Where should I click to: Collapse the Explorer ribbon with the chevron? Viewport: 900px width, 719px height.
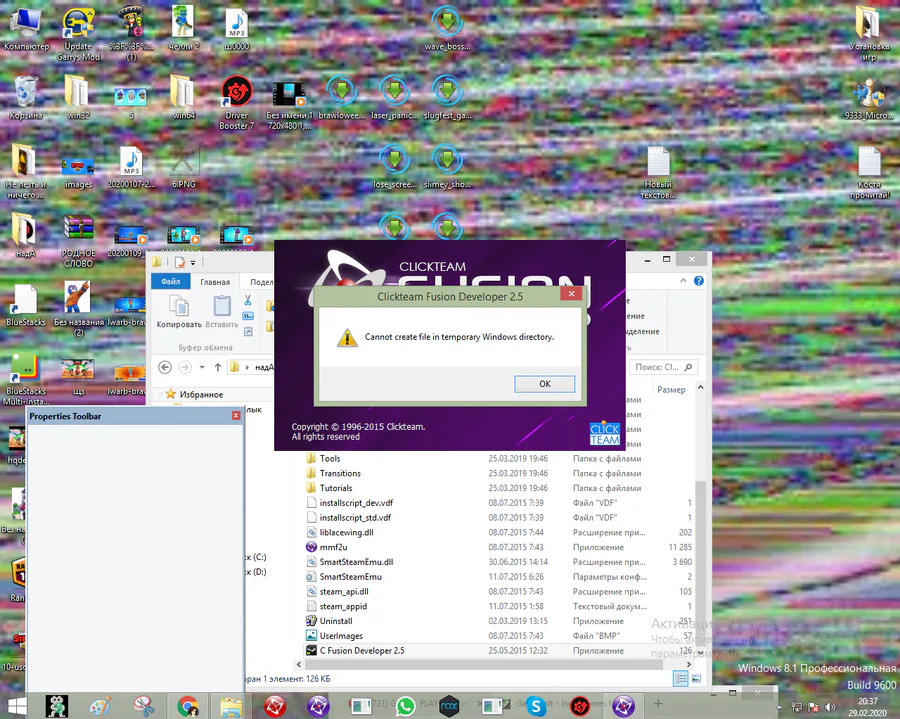coord(683,281)
